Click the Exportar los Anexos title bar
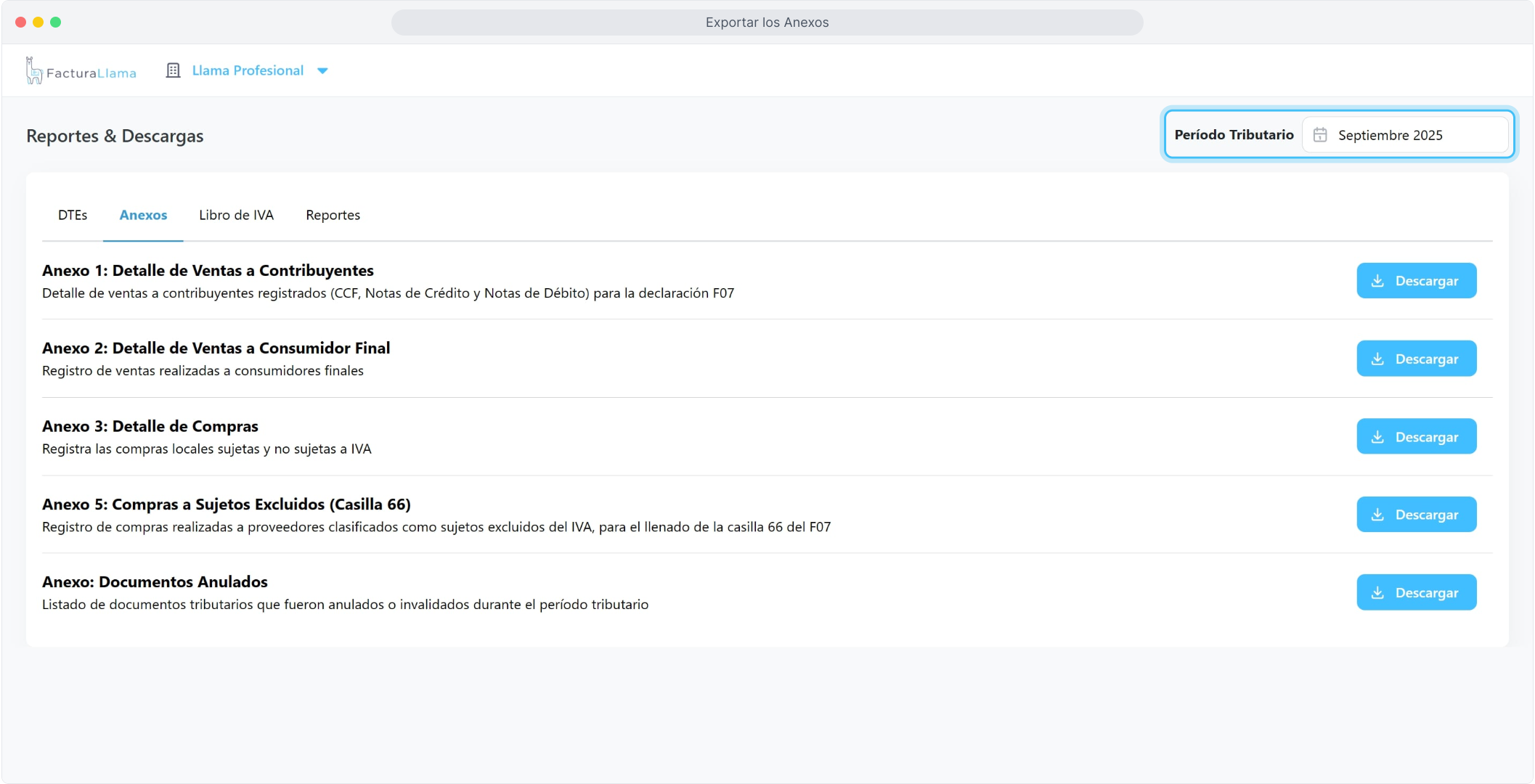Viewport: 1535px width, 784px height. click(x=767, y=23)
